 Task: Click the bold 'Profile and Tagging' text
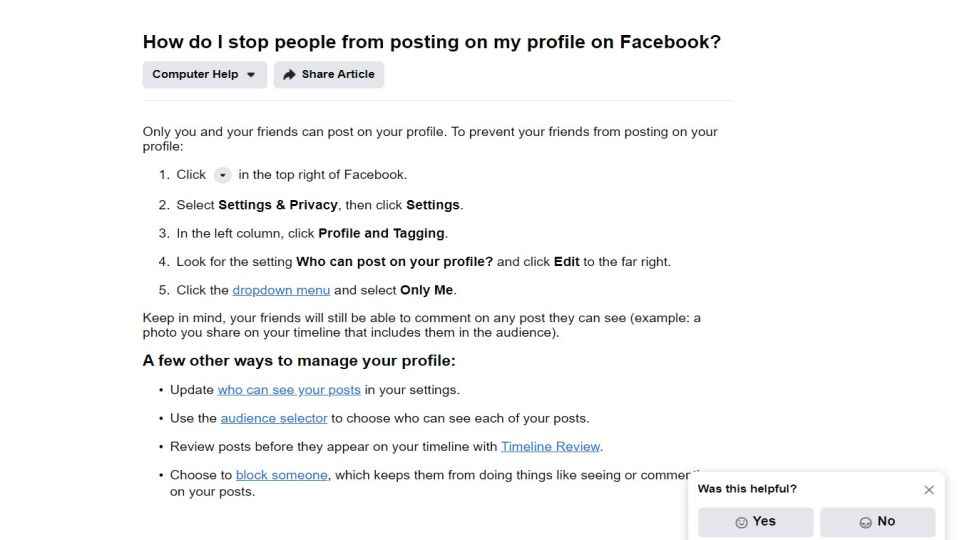pyautogui.click(x=381, y=233)
